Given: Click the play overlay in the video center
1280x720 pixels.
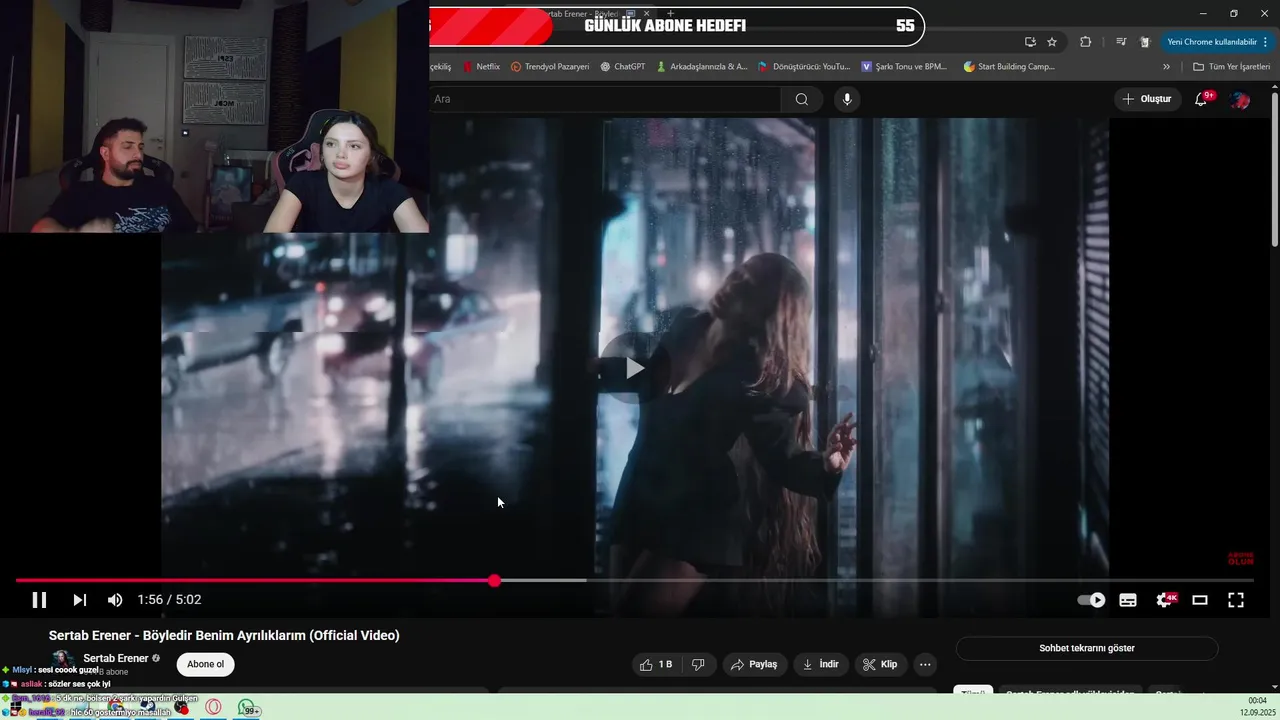Looking at the screenshot, I should pos(635,368).
